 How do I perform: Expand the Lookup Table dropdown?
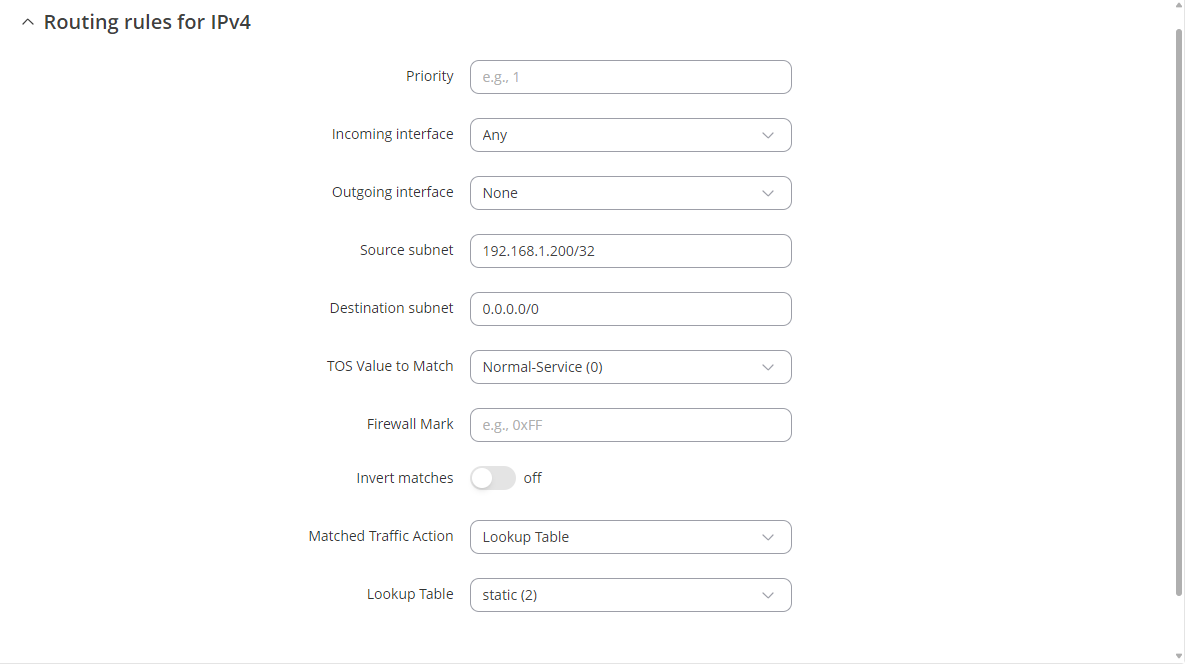630,595
